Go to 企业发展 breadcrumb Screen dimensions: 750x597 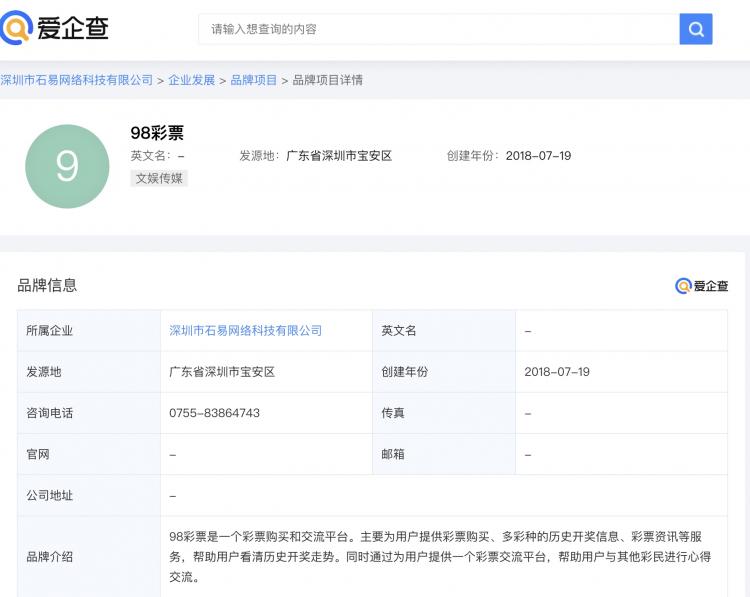(191, 80)
